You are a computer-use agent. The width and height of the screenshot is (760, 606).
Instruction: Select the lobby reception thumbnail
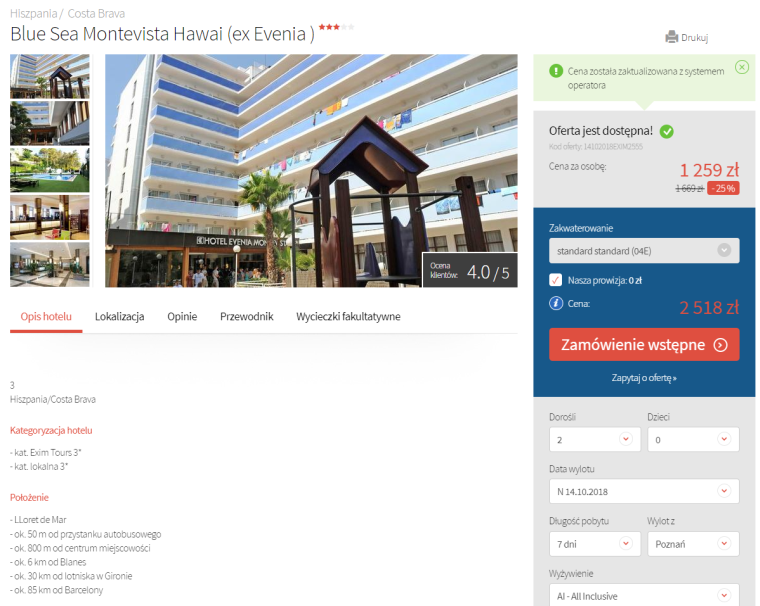(50, 265)
